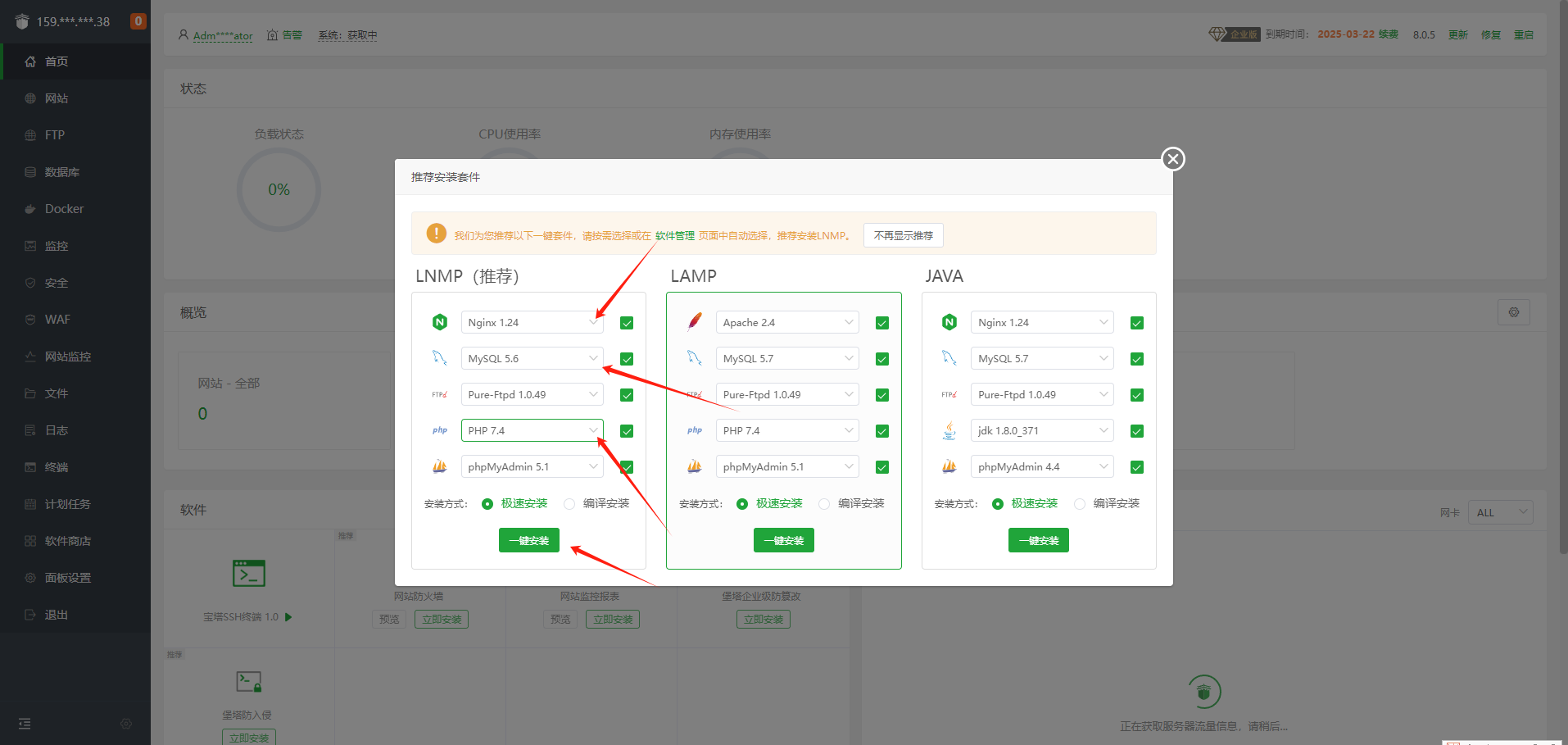
Task: Click the Nginx icon in LNMP column
Action: [x=440, y=322]
